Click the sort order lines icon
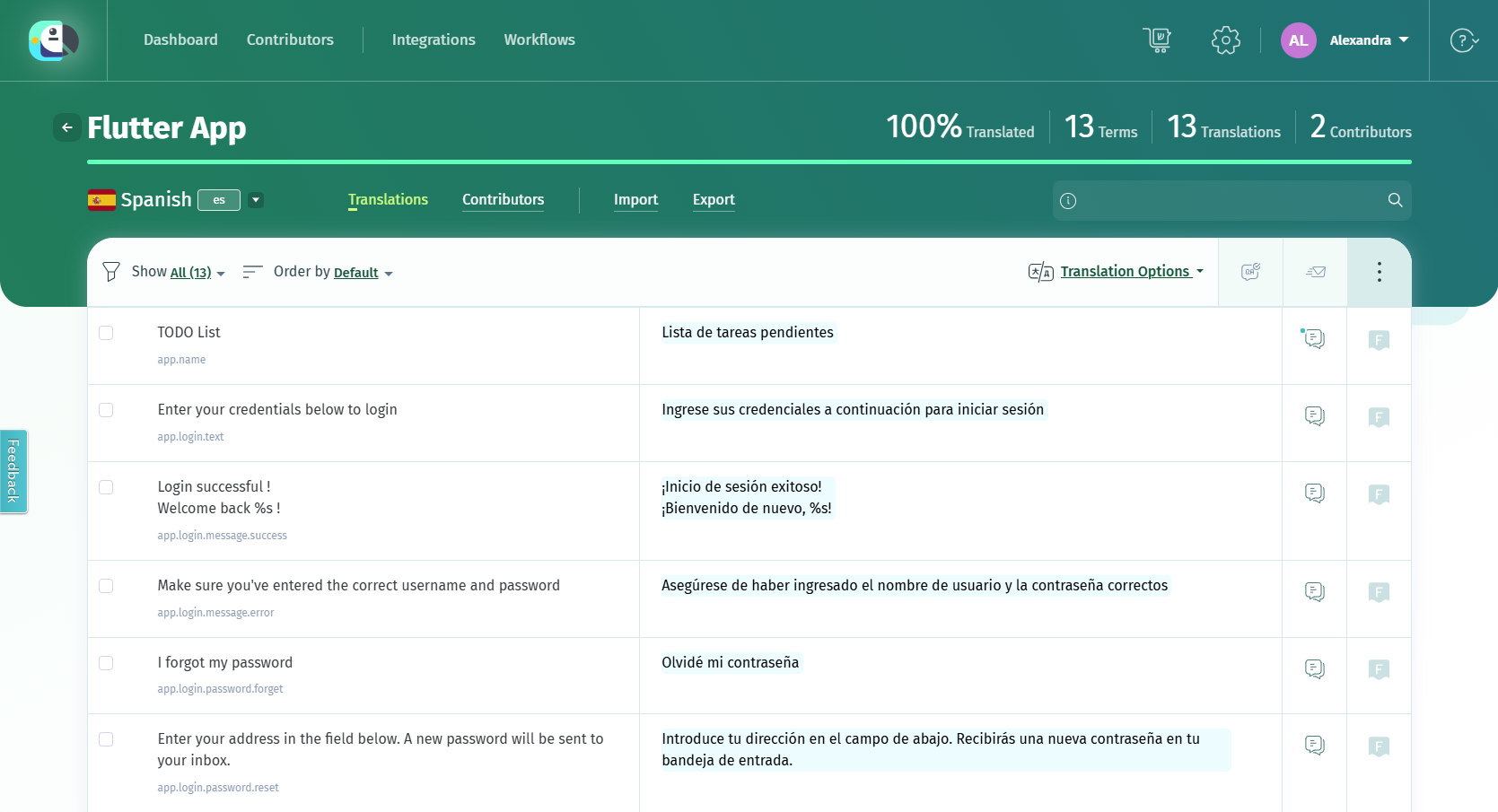The width and height of the screenshot is (1498, 812). click(x=252, y=272)
